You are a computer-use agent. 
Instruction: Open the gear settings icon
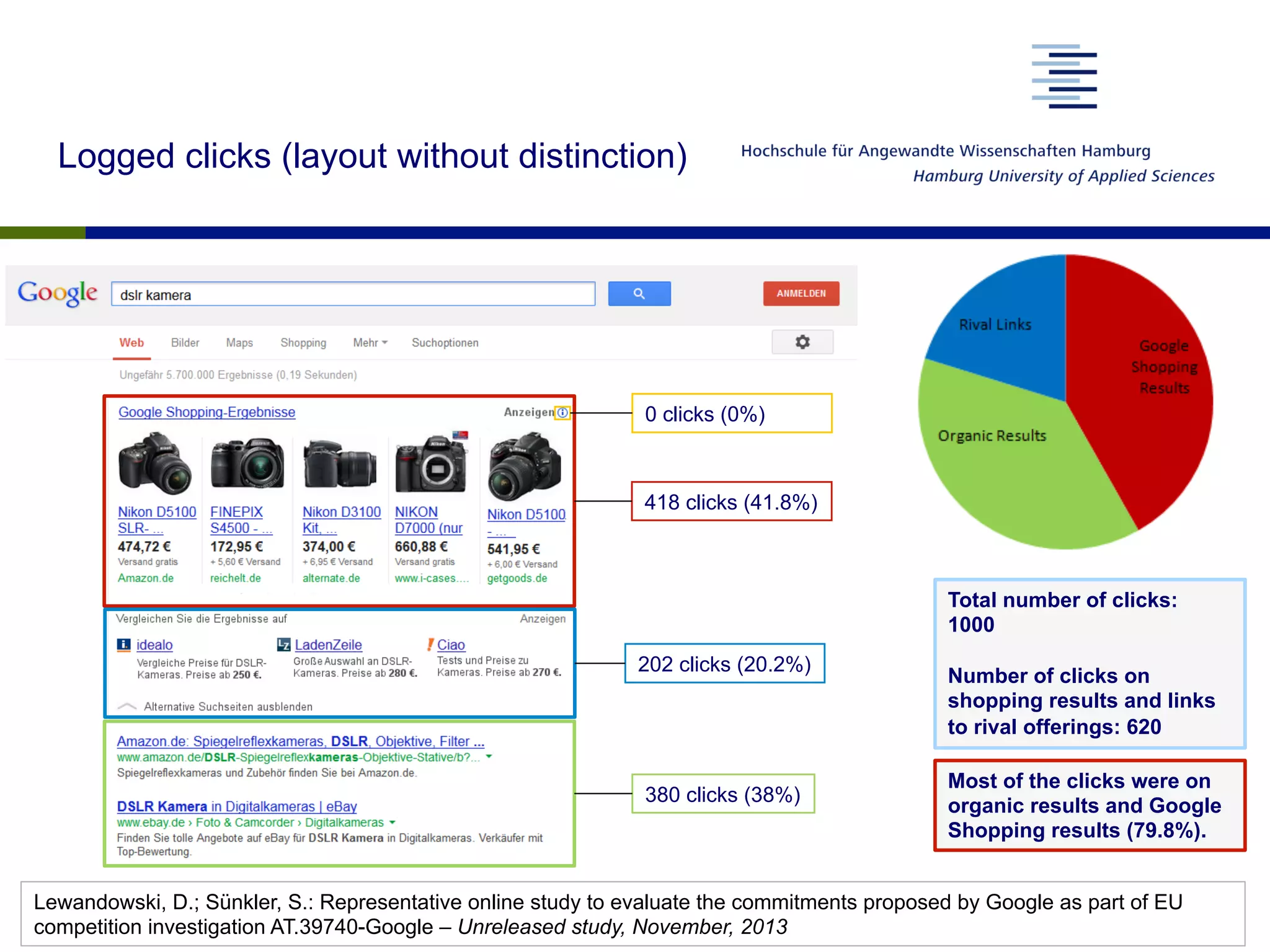pos(802,342)
